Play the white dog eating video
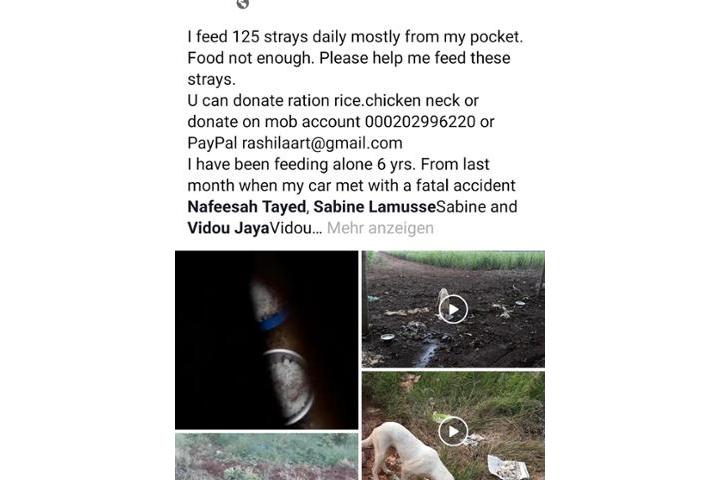 coord(453,431)
